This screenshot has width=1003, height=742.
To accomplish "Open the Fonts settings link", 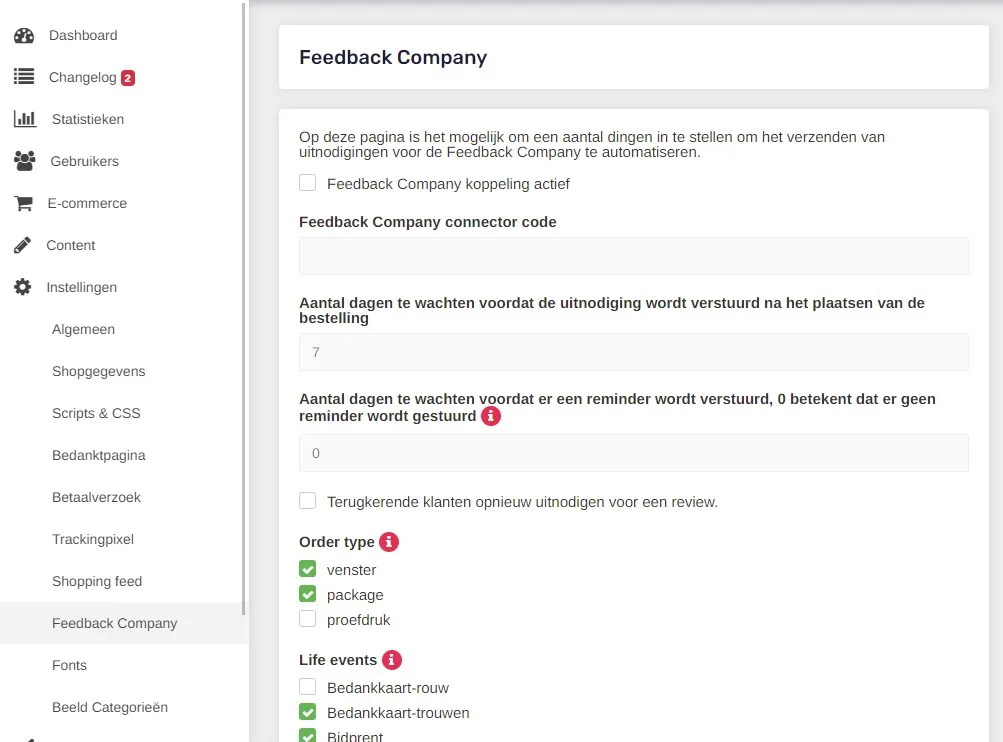I will tap(69, 665).
